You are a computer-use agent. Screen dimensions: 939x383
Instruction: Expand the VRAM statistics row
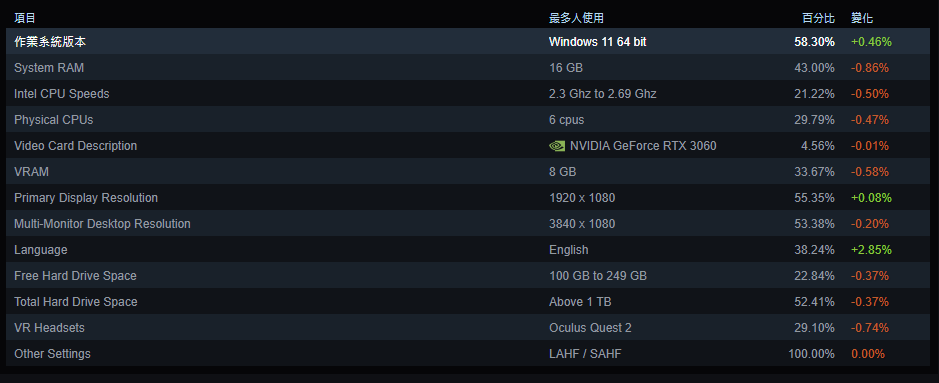pyautogui.click(x=468, y=172)
